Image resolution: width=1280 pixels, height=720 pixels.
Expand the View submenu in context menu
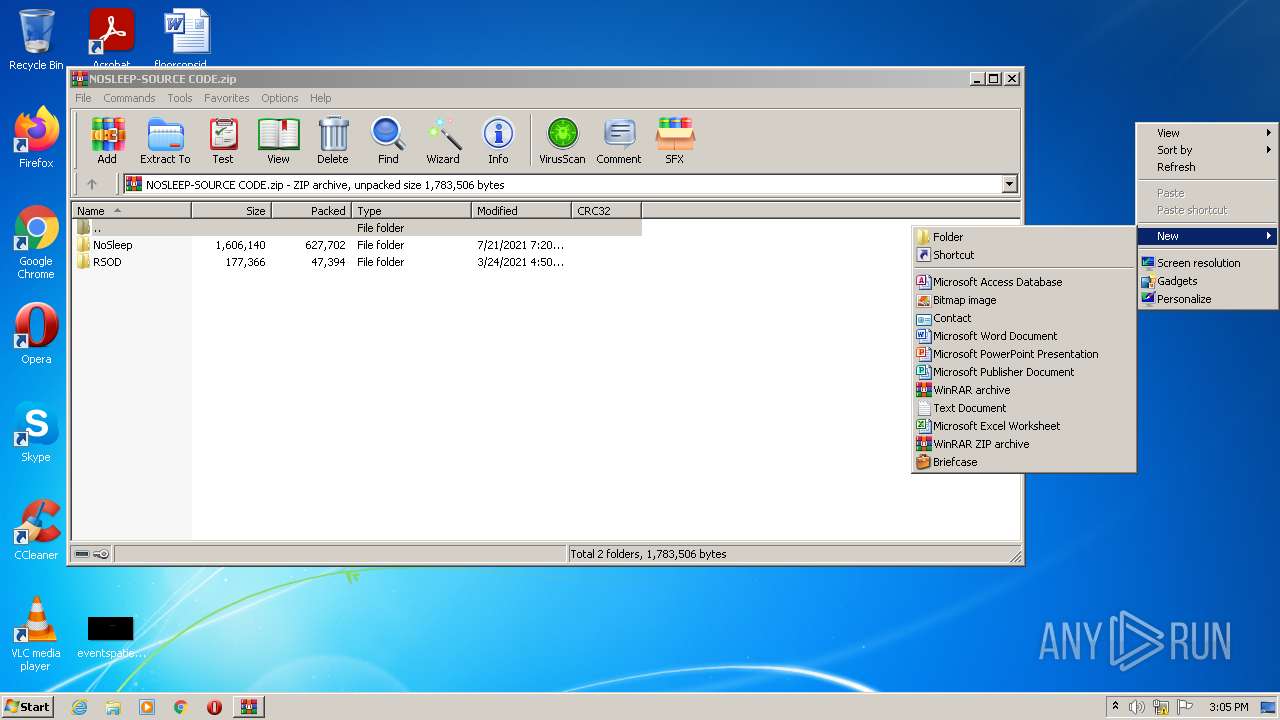coord(1207,133)
